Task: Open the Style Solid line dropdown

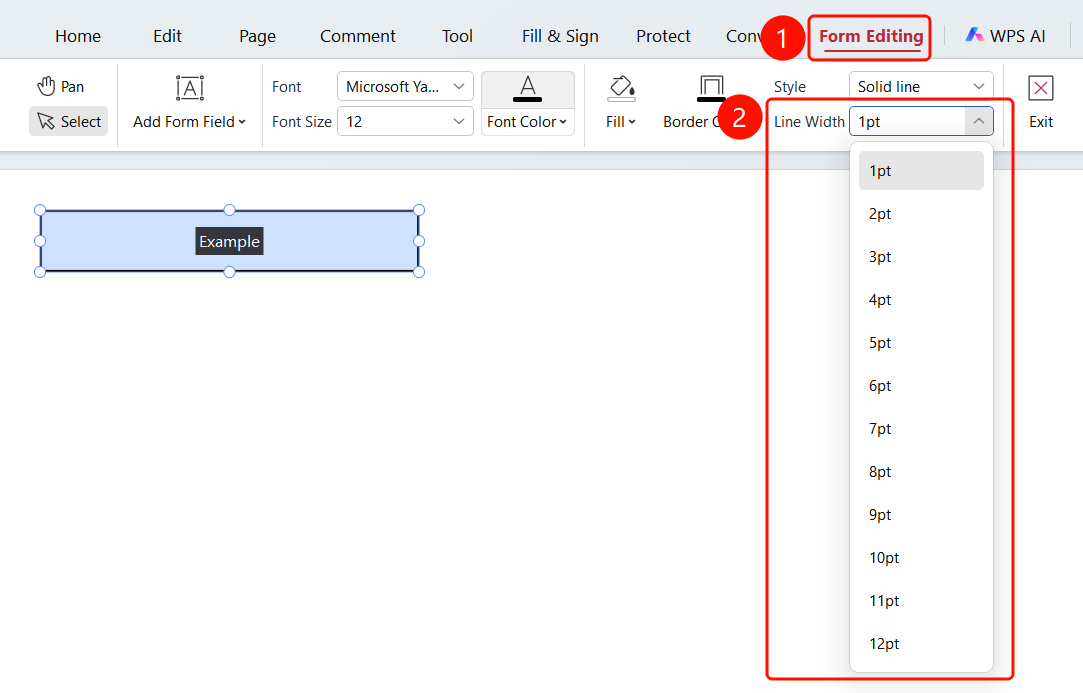Action: tap(921, 86)
